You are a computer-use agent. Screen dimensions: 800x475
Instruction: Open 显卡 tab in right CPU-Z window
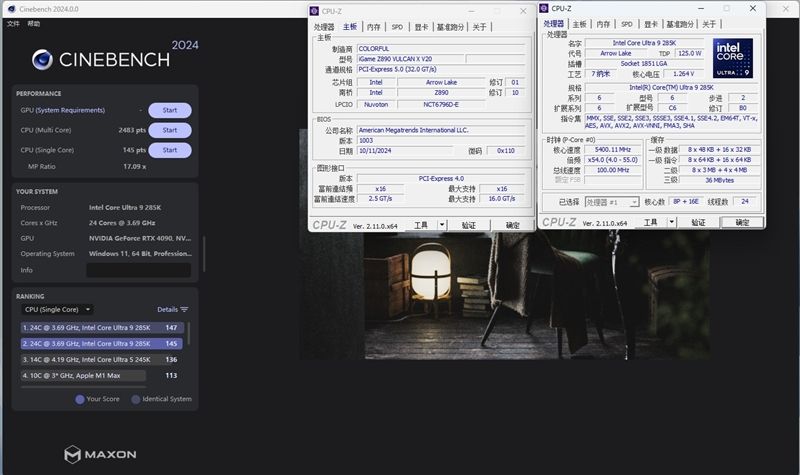coord(651,24)
